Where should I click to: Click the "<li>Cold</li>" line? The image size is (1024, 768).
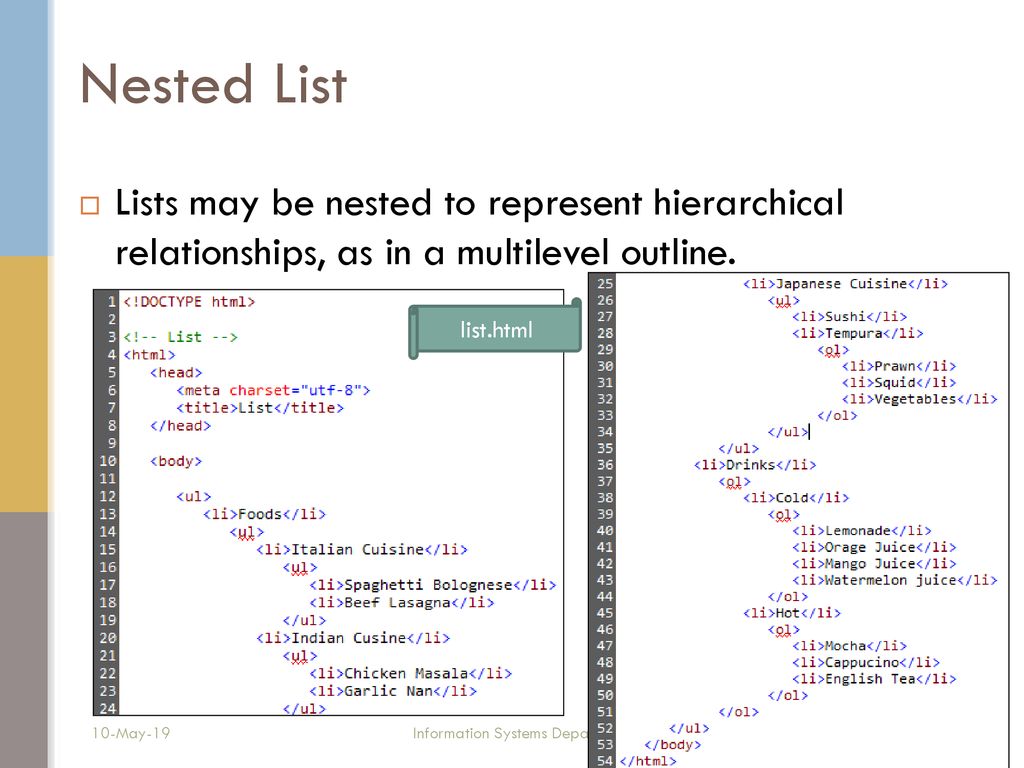[796, 498]
